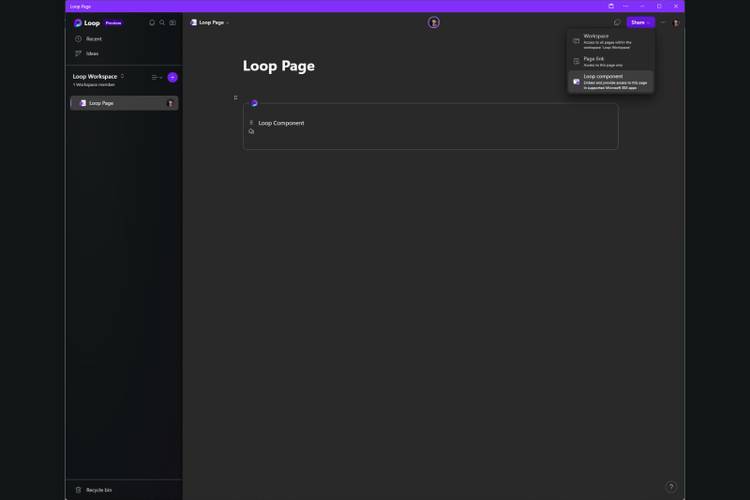Open the page templates icon in sidebar header
The width and height of the screenshot is (750, 500).
pos(173,22)
